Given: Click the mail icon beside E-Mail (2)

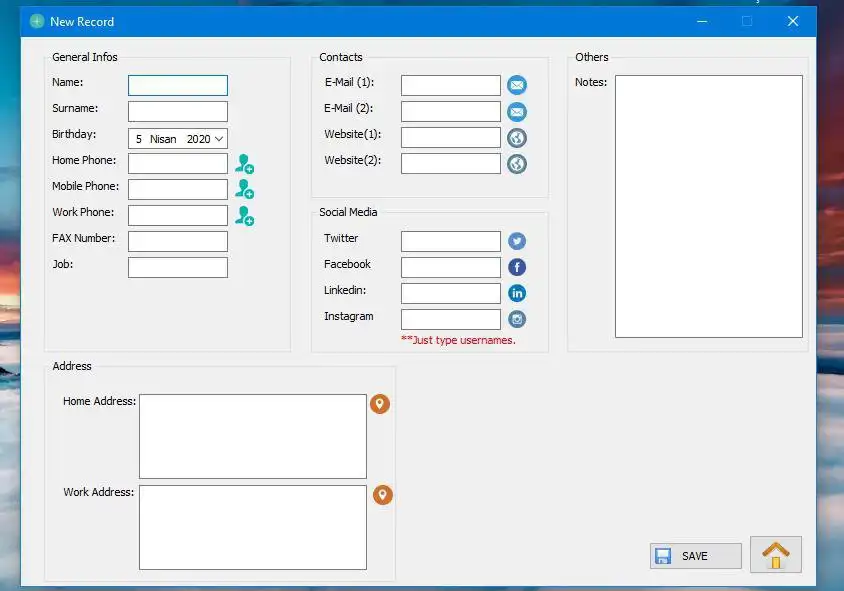Looking at the screenshot, I should [x=517, y=112].
